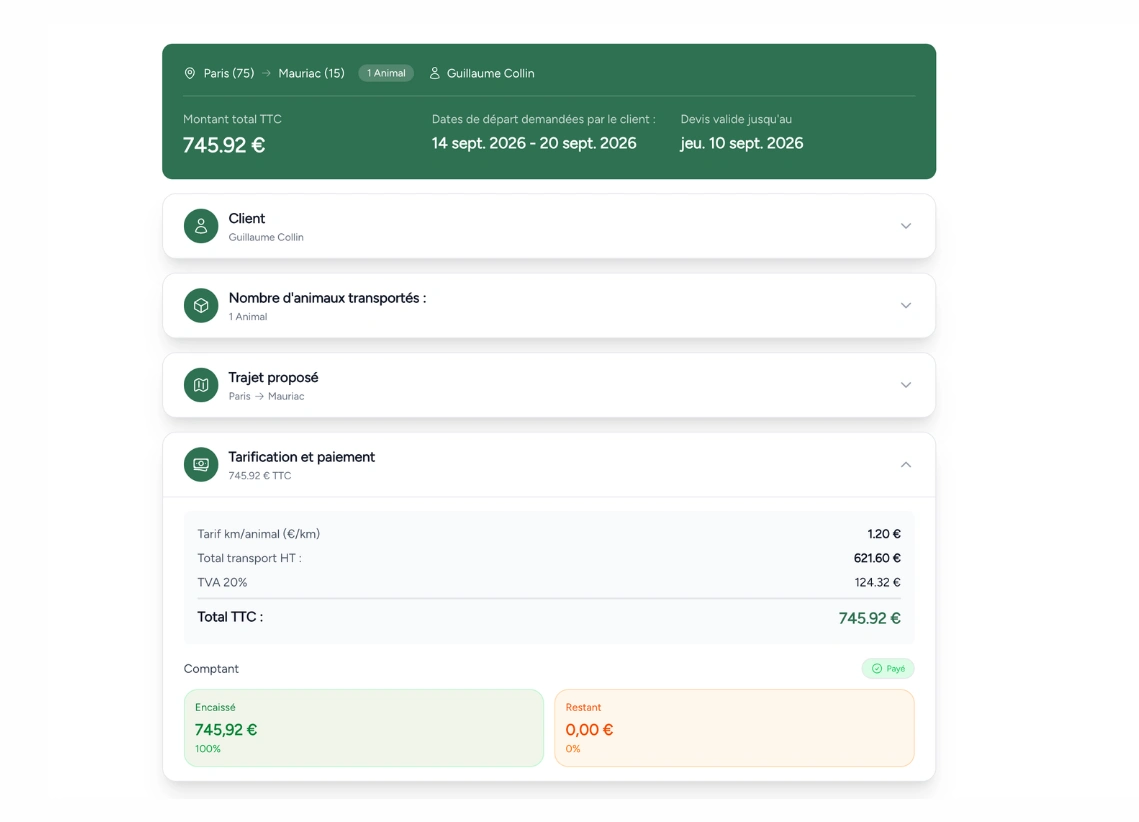Click the 1 Animal subtitle under animaux transportés

click(248, 317)
